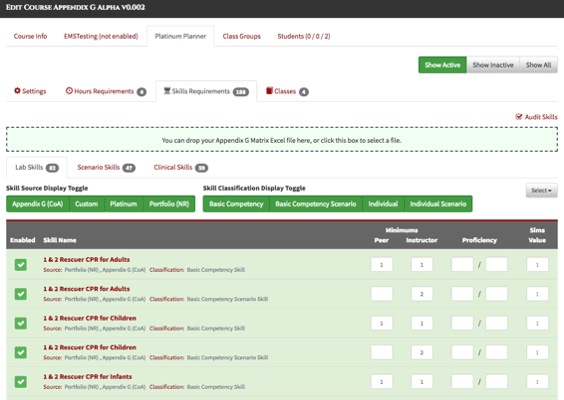The height and width of the screenshot is (400, 564).
Task: Click the Settings gear icon
Action: click(17, 91)
